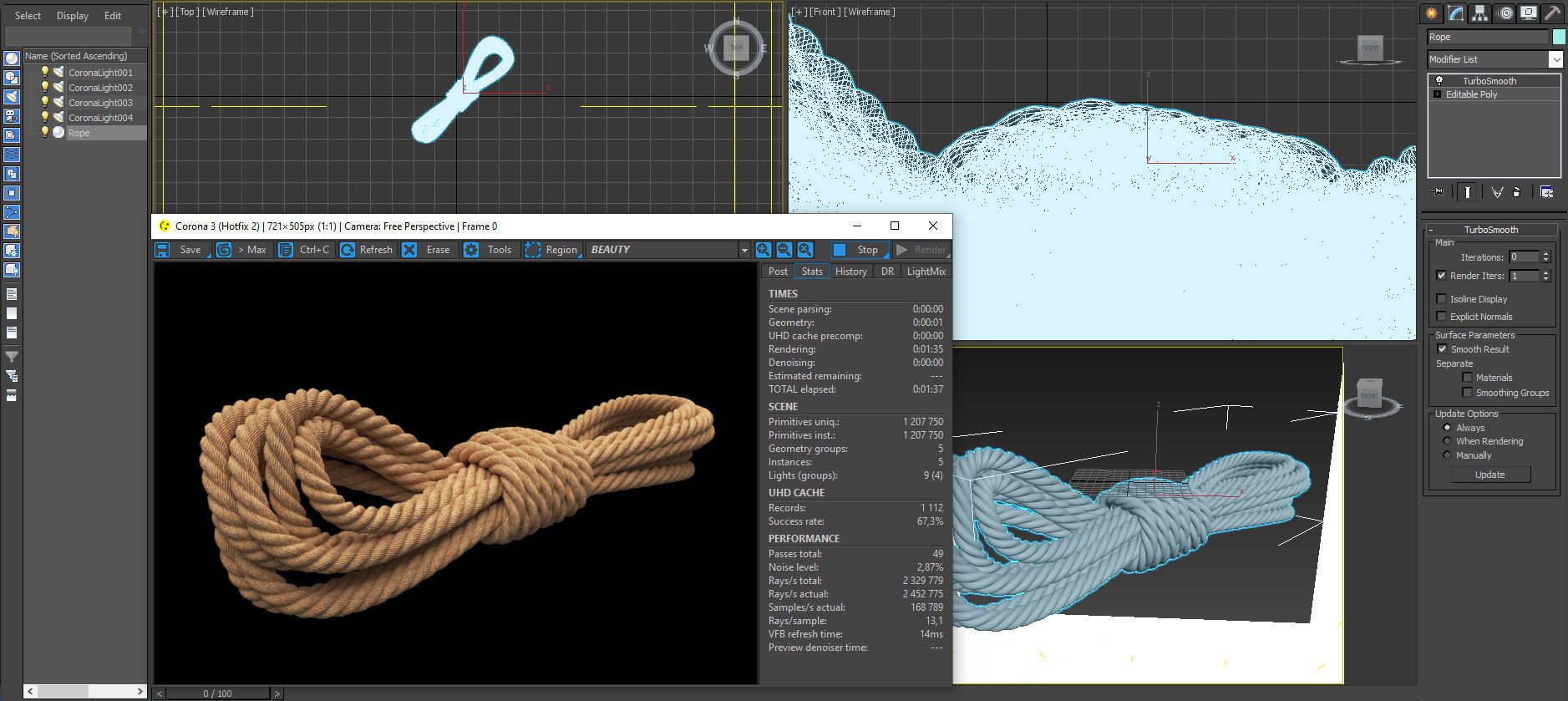Switch to the History tab

pyautogui.click(x=850, y=272)
